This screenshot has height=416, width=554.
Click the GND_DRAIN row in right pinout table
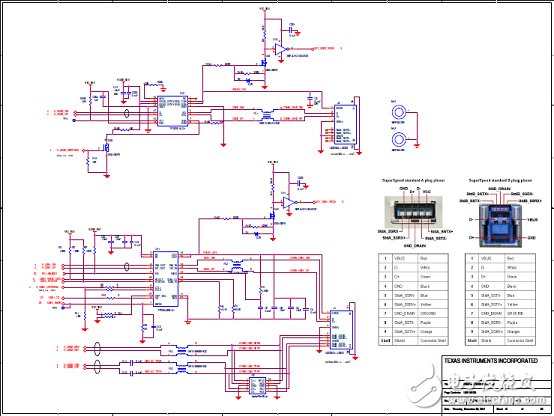point(500,314)
